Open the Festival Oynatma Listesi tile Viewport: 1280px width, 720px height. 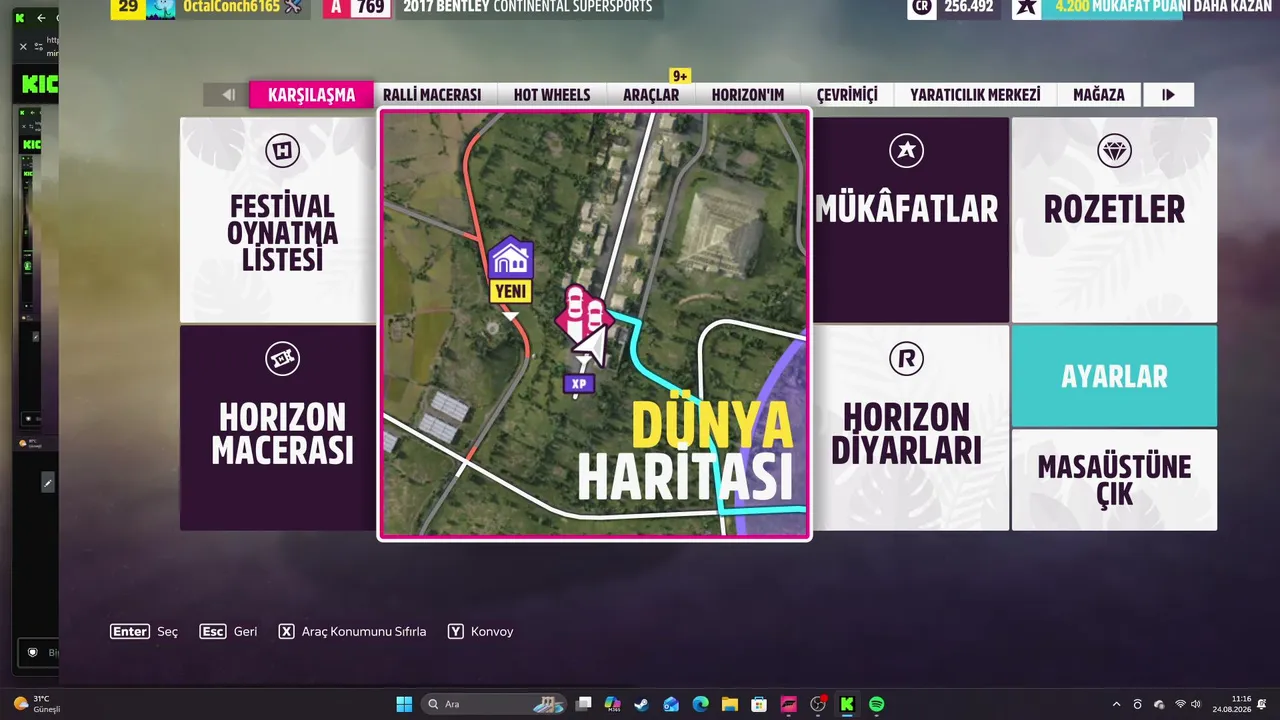pos(279,220)
